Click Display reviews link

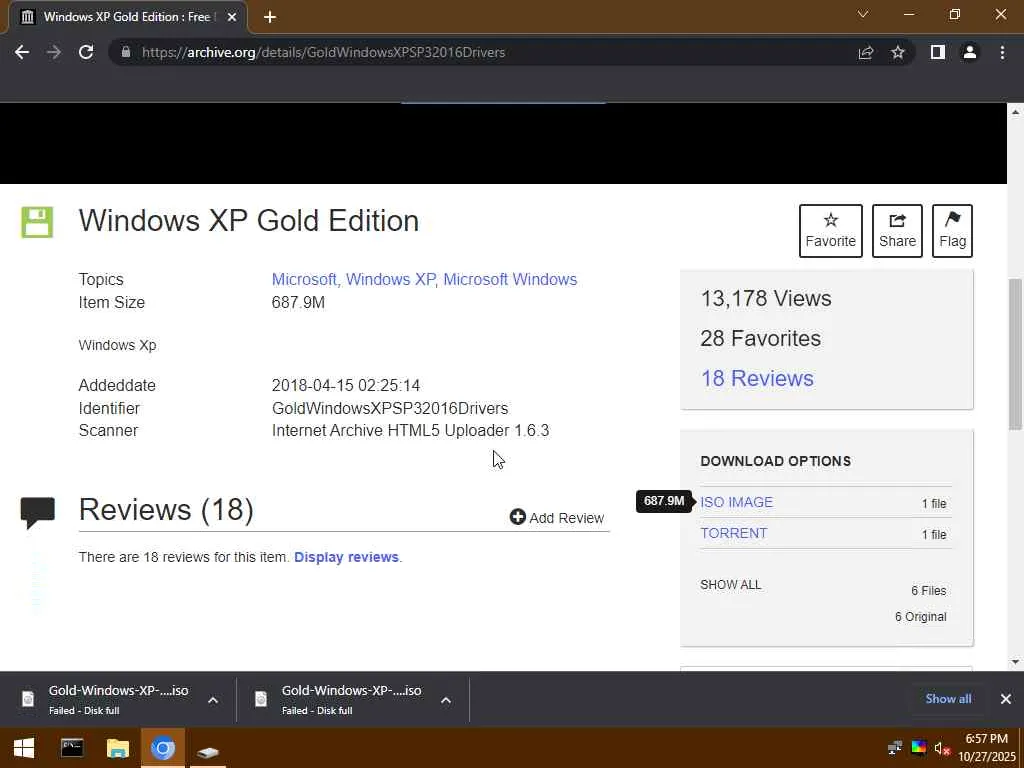click(x=346, y=557)
